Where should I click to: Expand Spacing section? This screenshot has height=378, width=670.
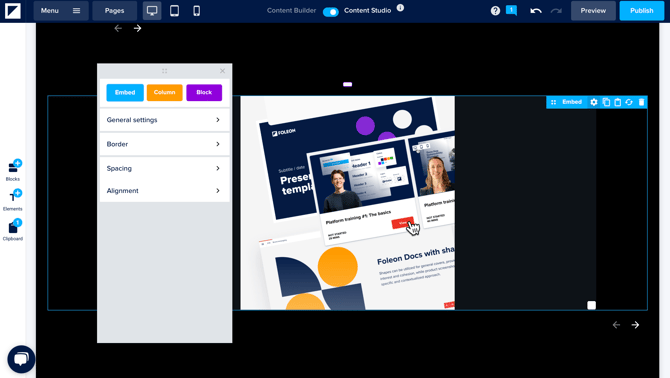[165, 168]
